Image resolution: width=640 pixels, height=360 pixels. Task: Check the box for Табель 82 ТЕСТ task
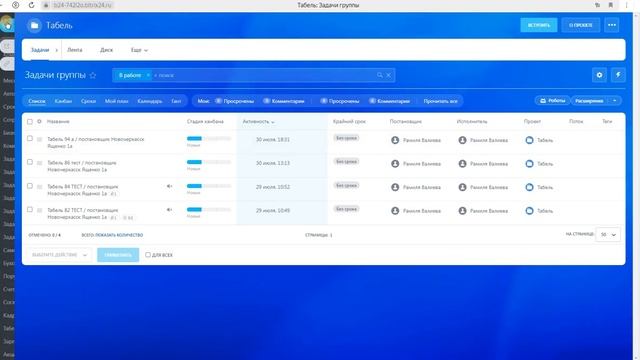tap(29, 209)
